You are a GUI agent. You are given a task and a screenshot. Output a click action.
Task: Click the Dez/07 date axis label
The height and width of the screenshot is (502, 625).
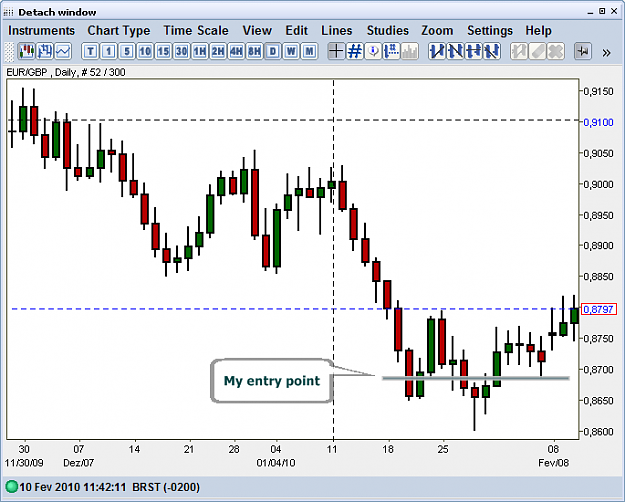pos(79,463)
